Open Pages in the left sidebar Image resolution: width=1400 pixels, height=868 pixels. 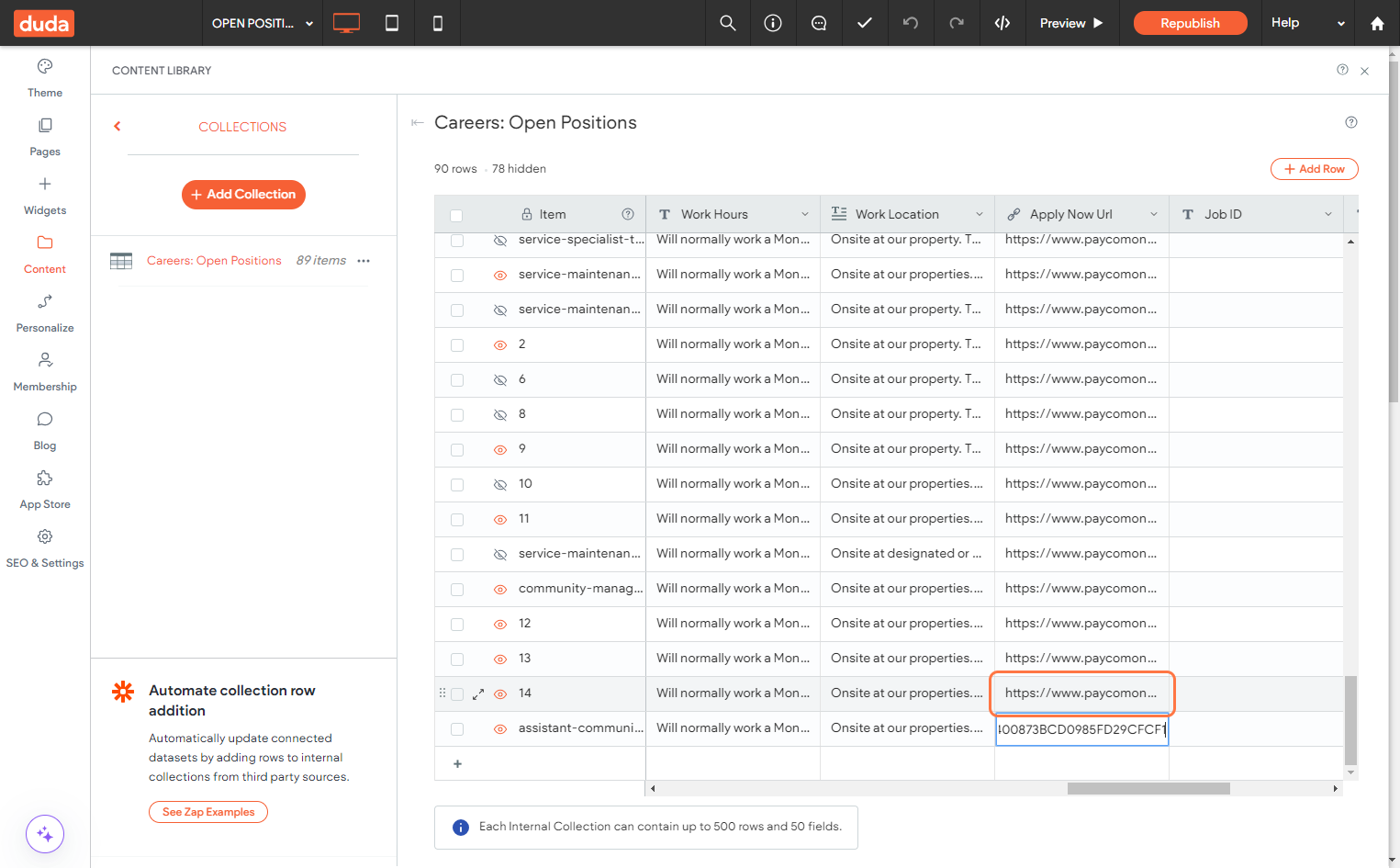(x=45, y=137)
